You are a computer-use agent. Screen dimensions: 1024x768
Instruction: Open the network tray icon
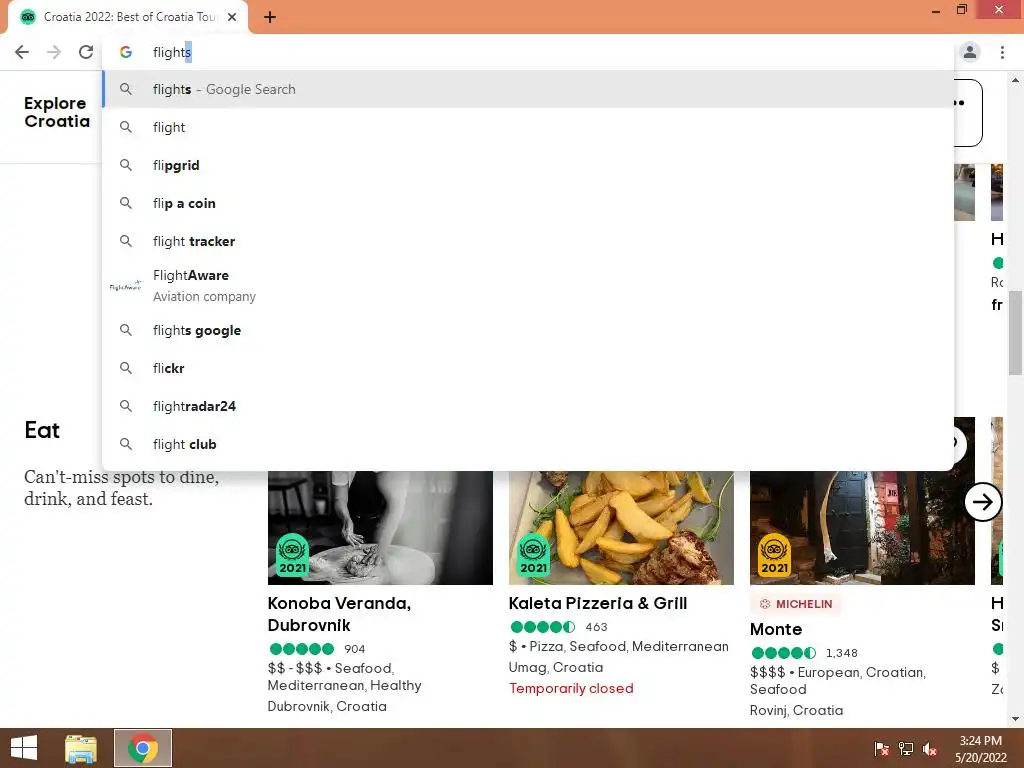[x=906, y=749]
